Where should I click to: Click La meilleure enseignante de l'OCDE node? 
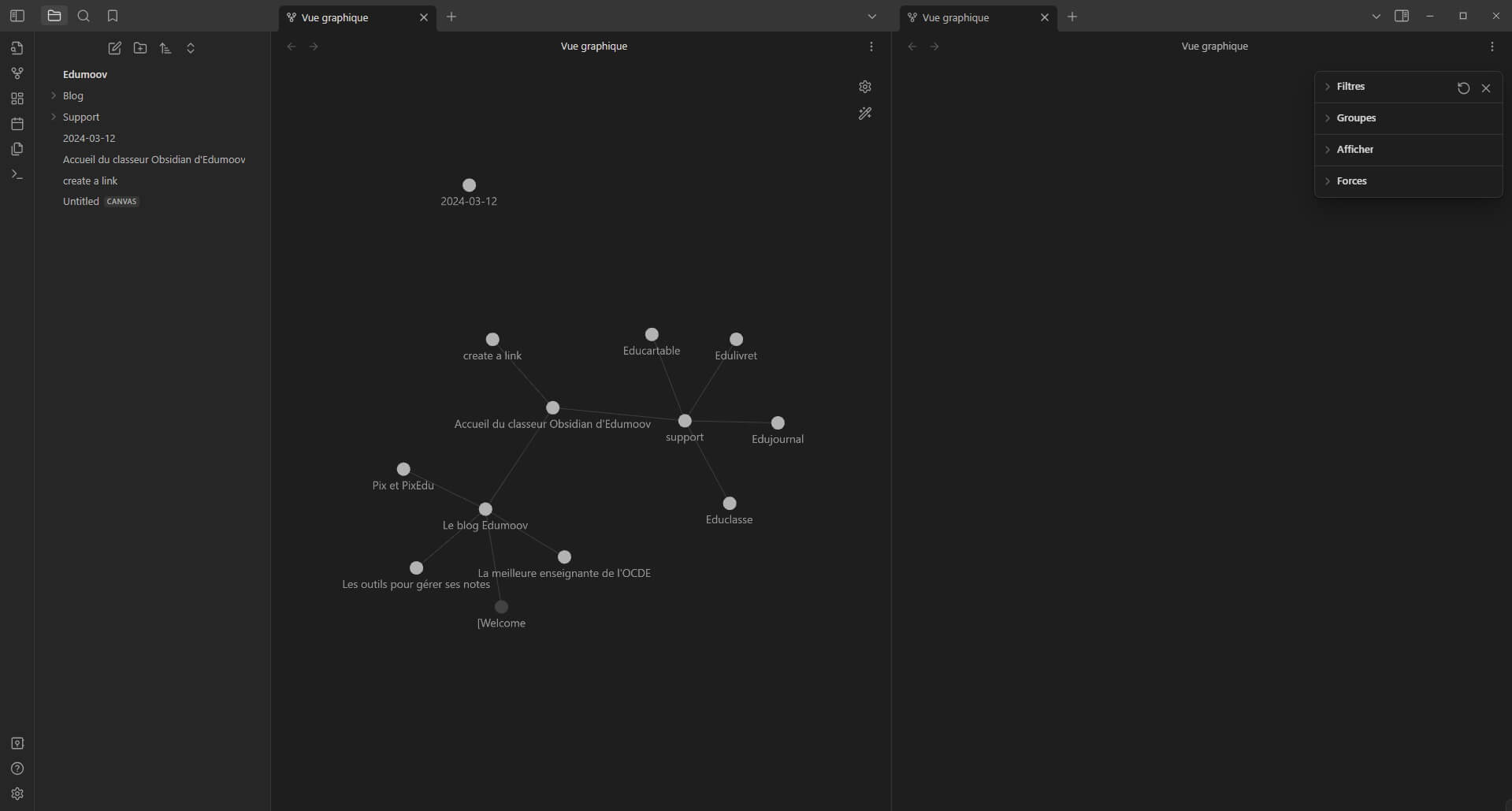(x=564, y=557)
